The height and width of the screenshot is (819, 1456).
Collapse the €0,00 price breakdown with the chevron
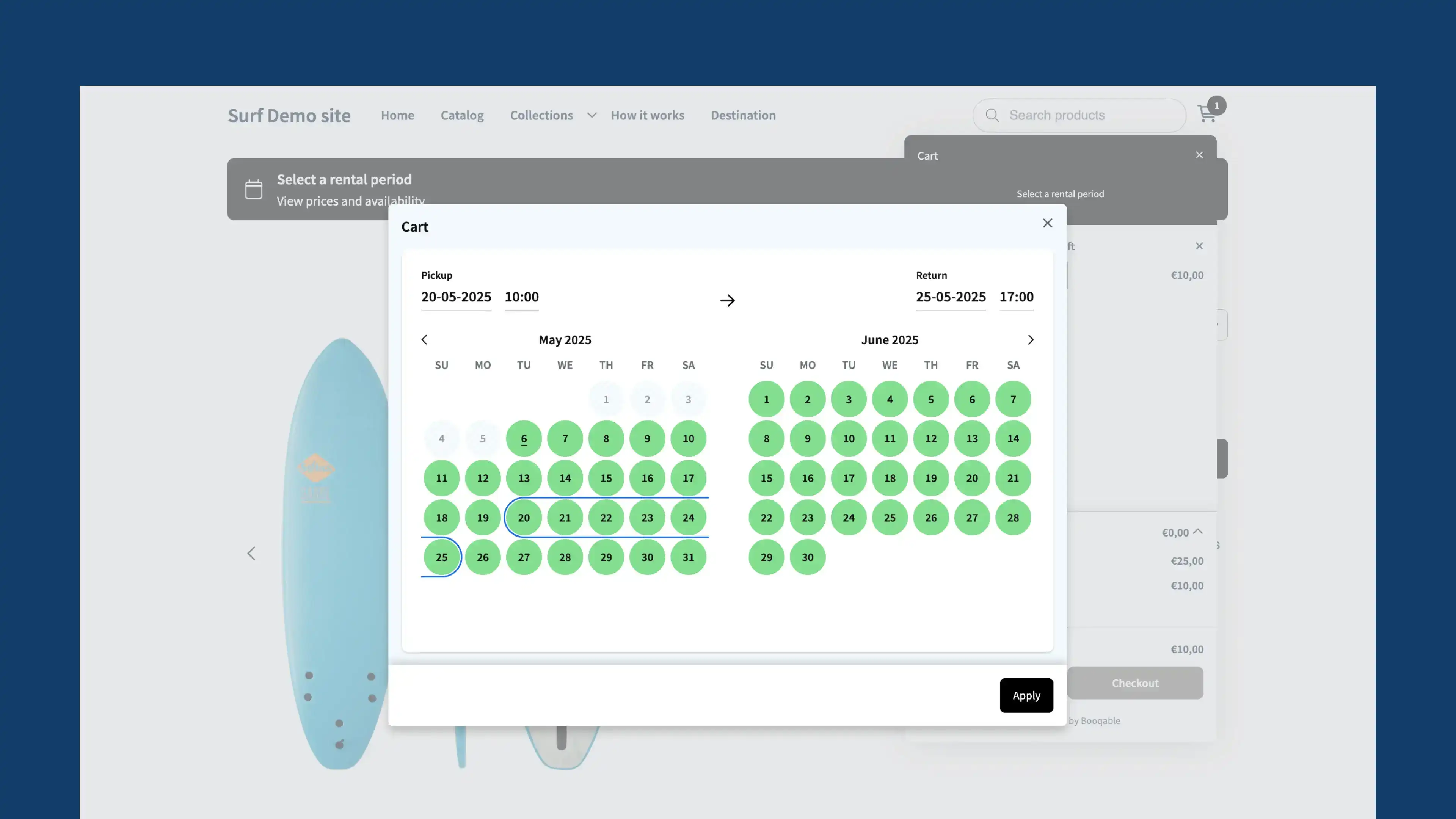[1198, 531]
